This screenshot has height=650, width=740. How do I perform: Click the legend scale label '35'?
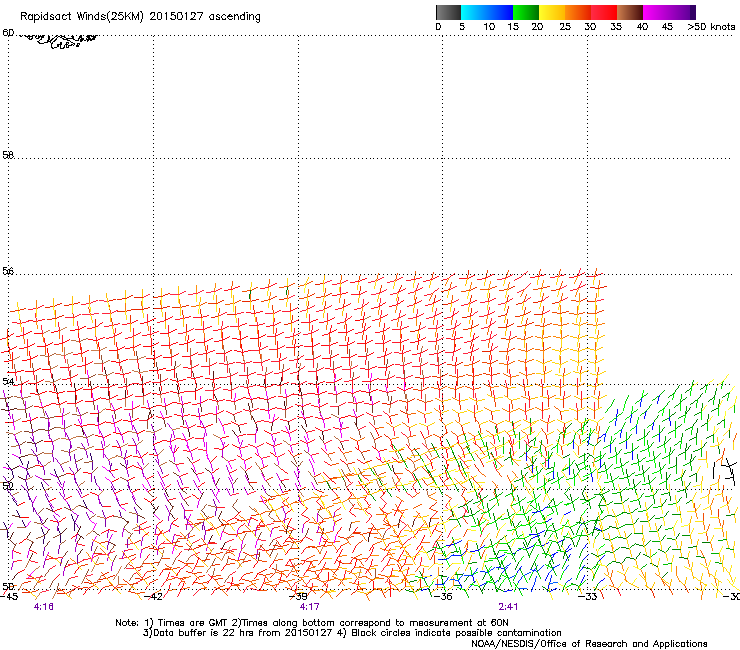(616, 27)
